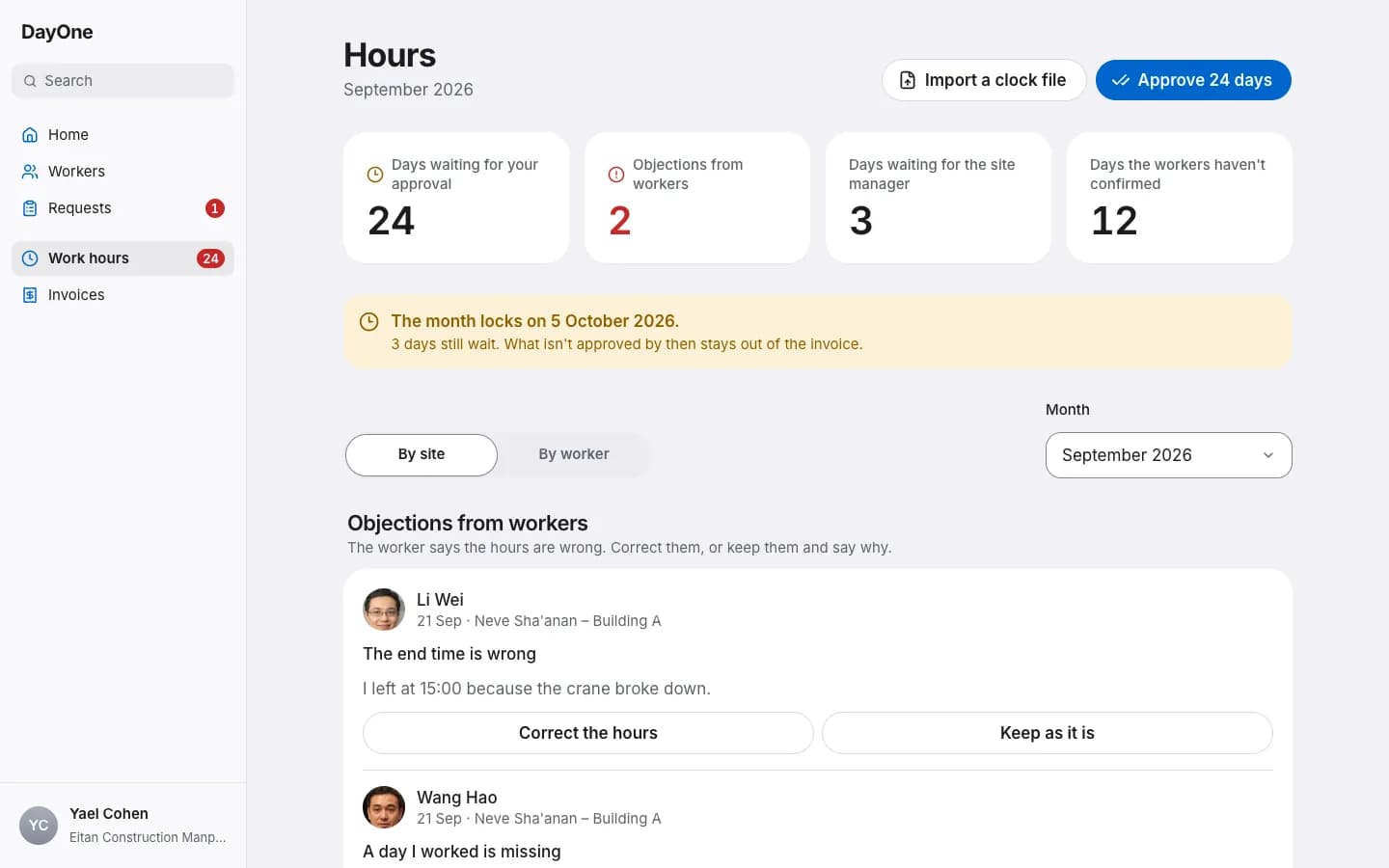Focus the Search input field

point(123,81)
